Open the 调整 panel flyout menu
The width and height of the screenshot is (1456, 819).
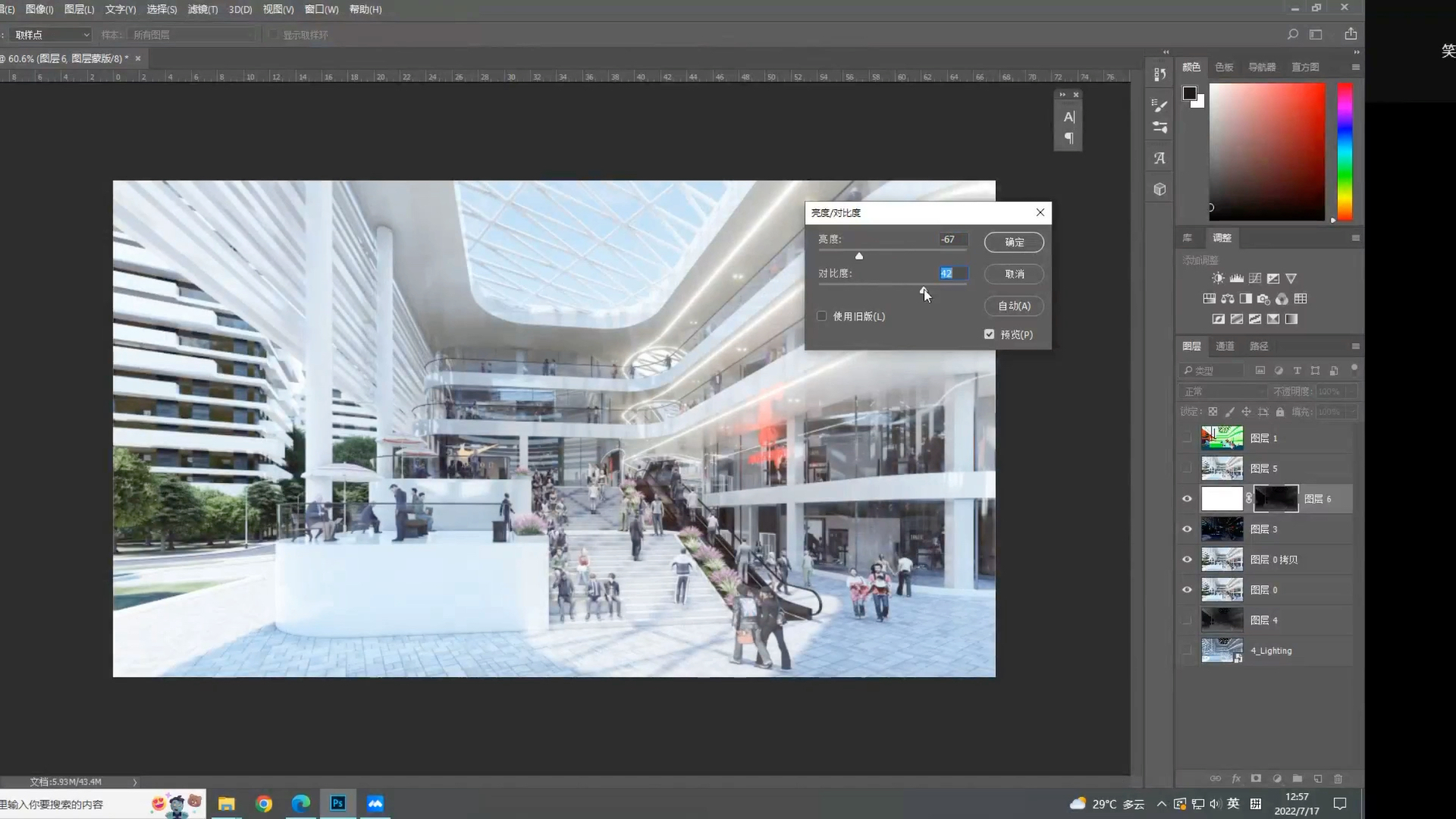coord(1356,238)
